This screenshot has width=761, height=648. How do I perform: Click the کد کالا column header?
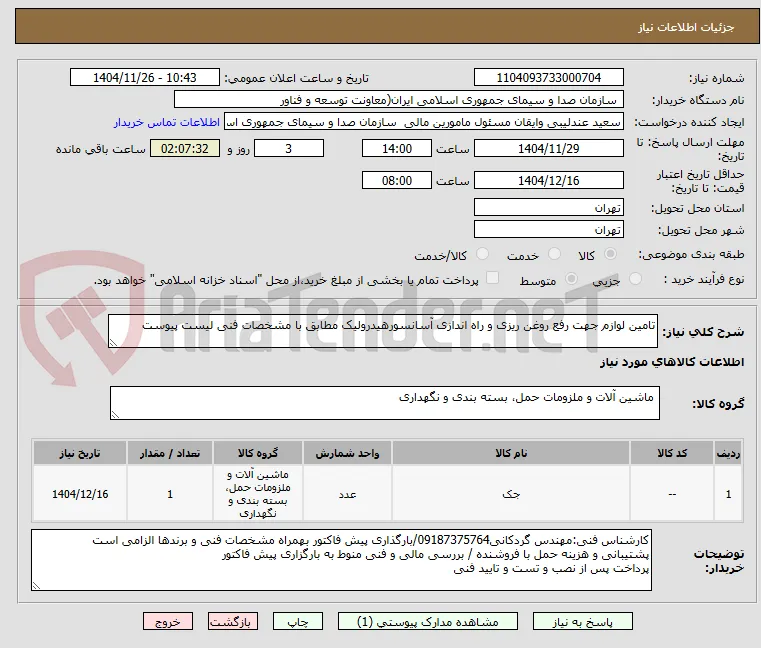tap(672, 453)
